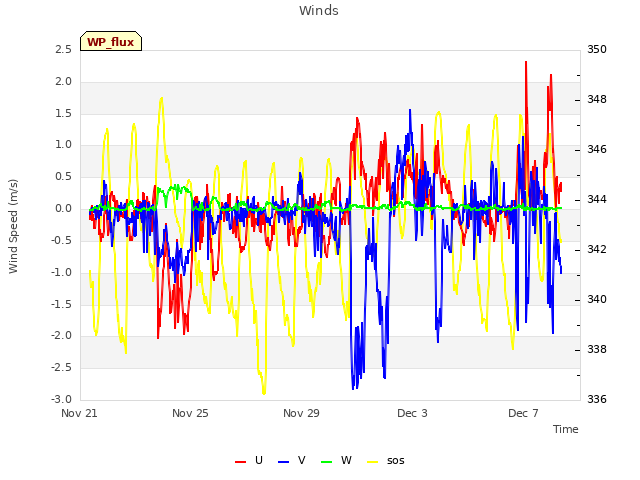Click the 2.0 left axis value
Screen dimensions: 640x480
coord(63,81)
